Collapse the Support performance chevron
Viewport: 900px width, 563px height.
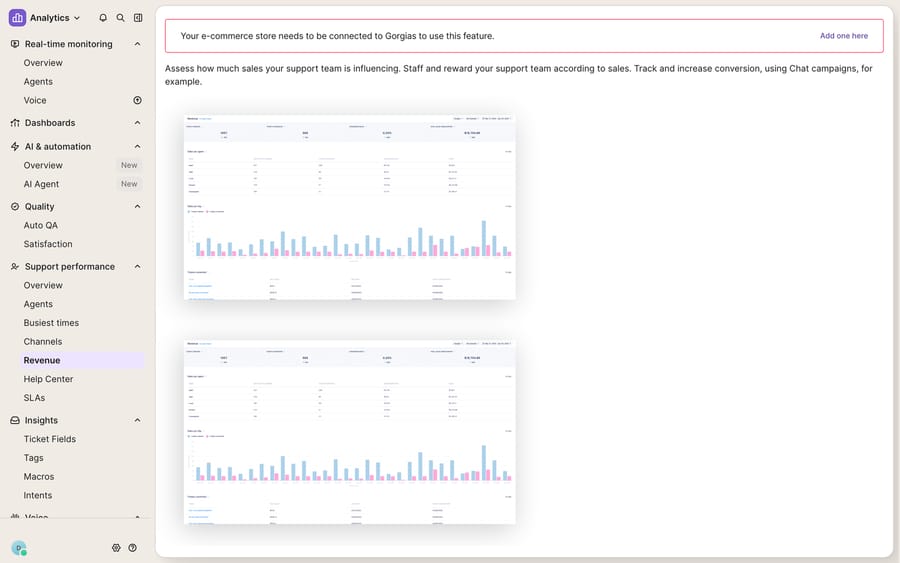[x=138, y=267]
